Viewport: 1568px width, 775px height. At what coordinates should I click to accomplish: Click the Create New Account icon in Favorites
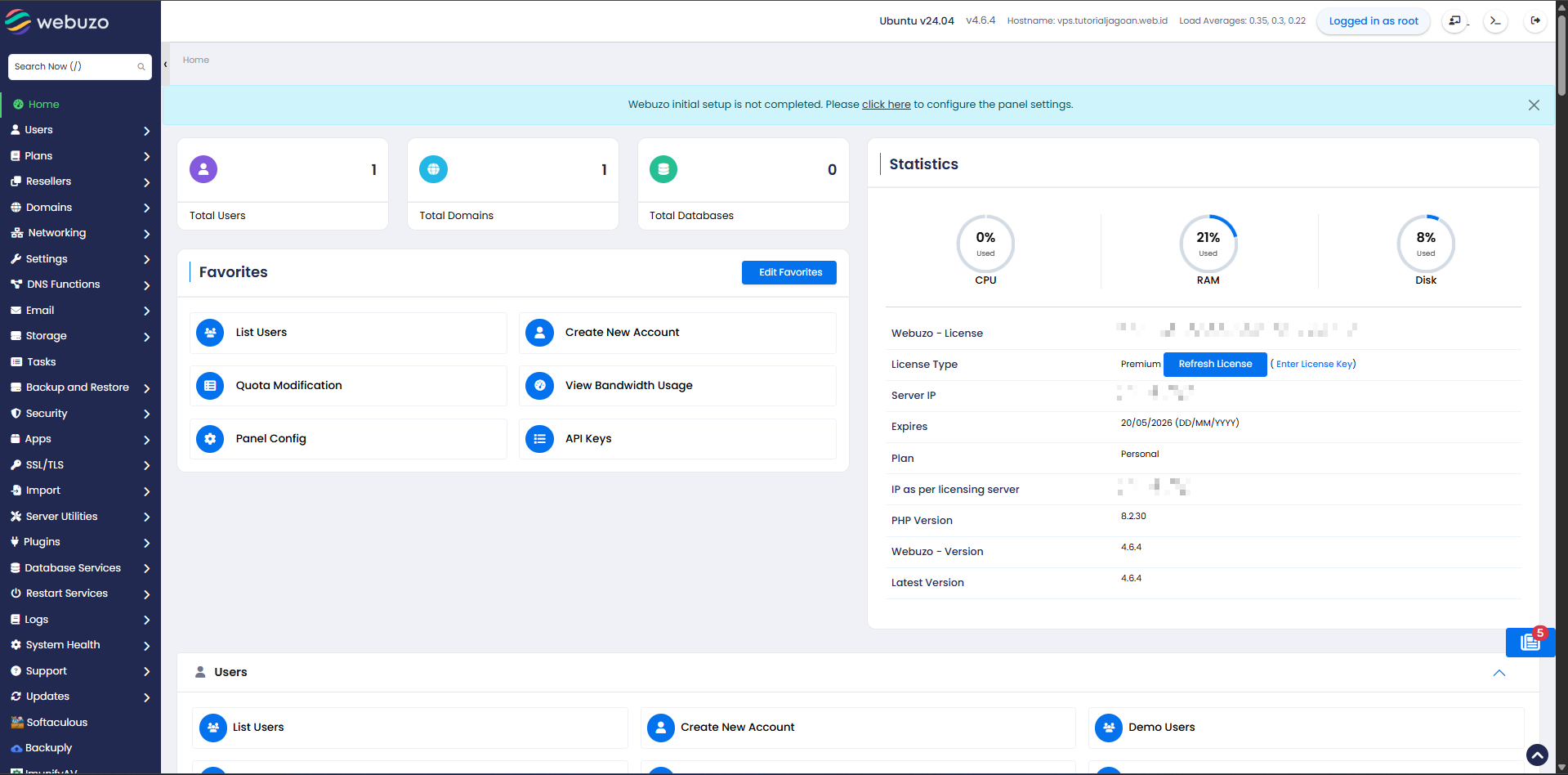[x=539, y=333]
